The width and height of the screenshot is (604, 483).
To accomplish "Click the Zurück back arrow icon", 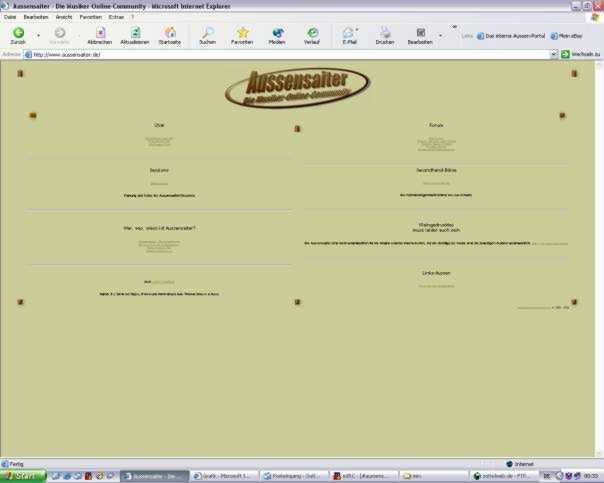I will (x=18, y=33).
